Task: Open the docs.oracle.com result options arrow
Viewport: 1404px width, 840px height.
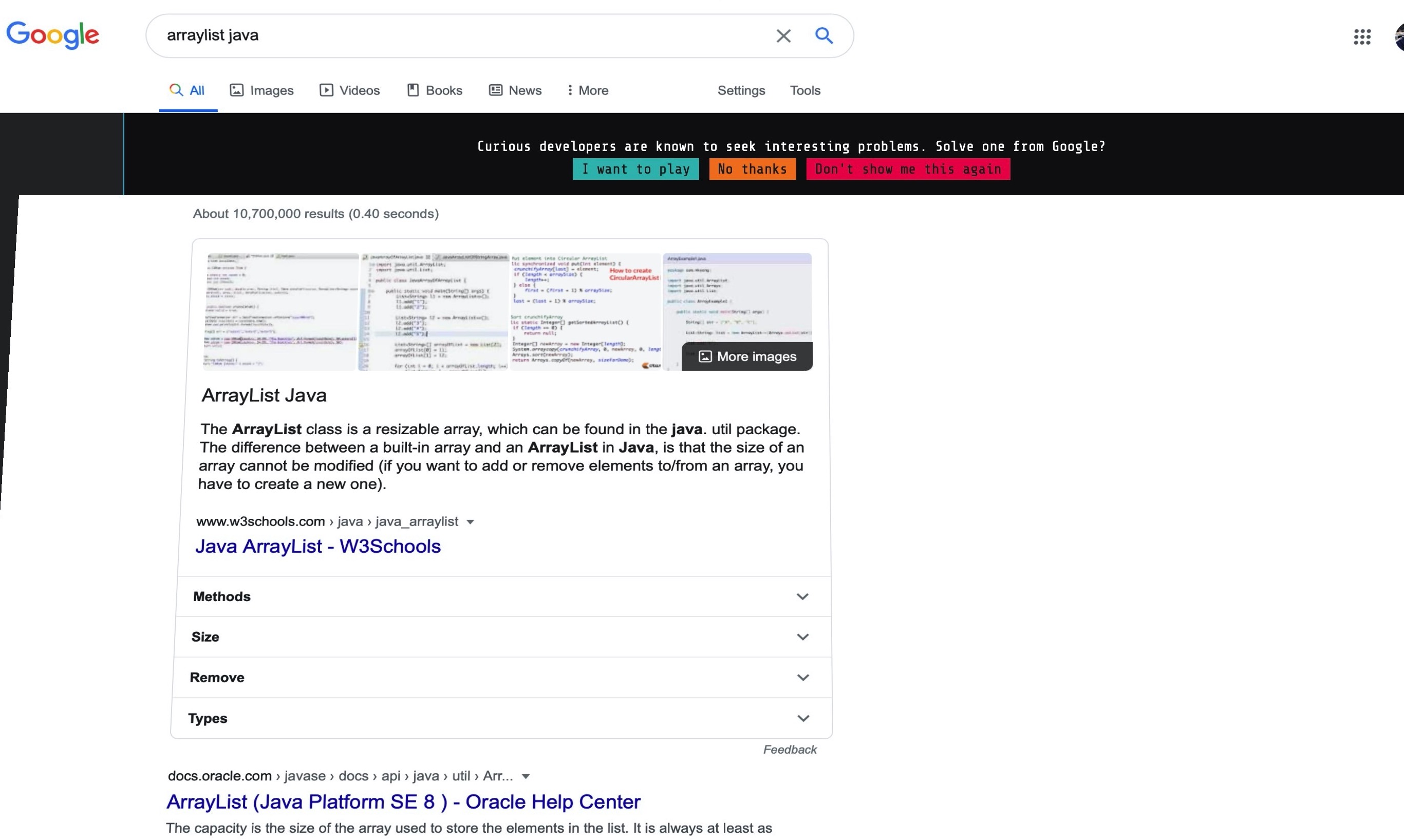Action: click(526, 777)
